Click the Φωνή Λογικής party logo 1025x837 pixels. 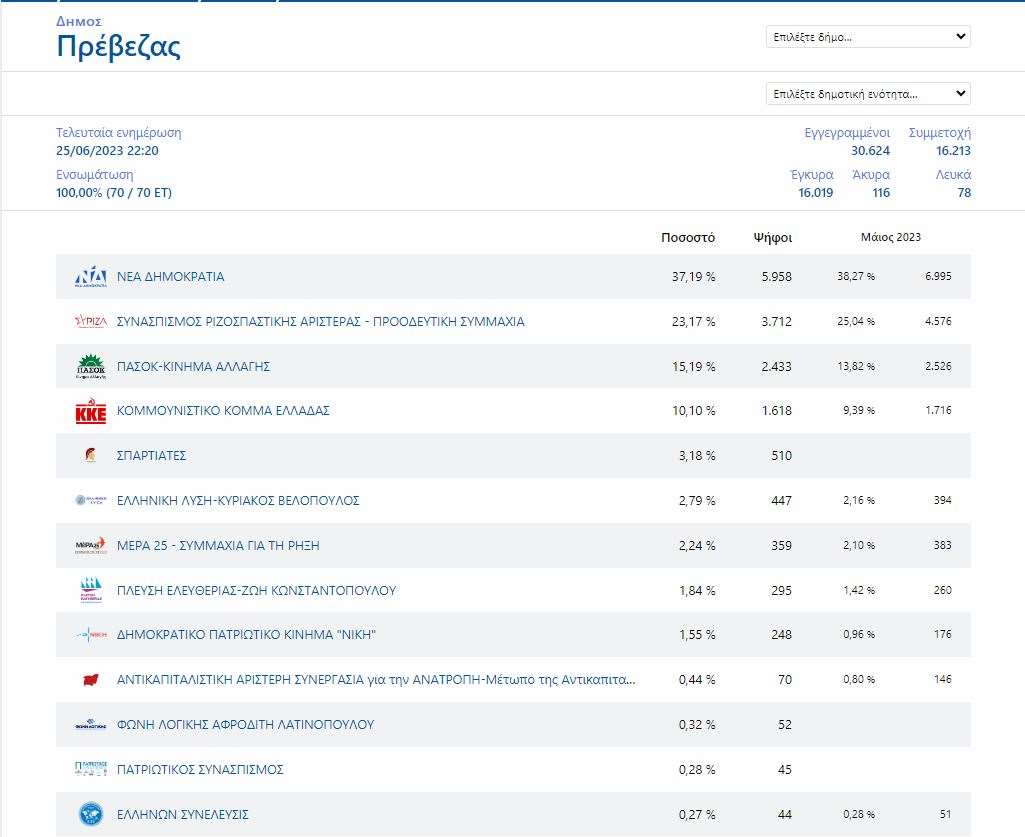(x=91, y=725)
